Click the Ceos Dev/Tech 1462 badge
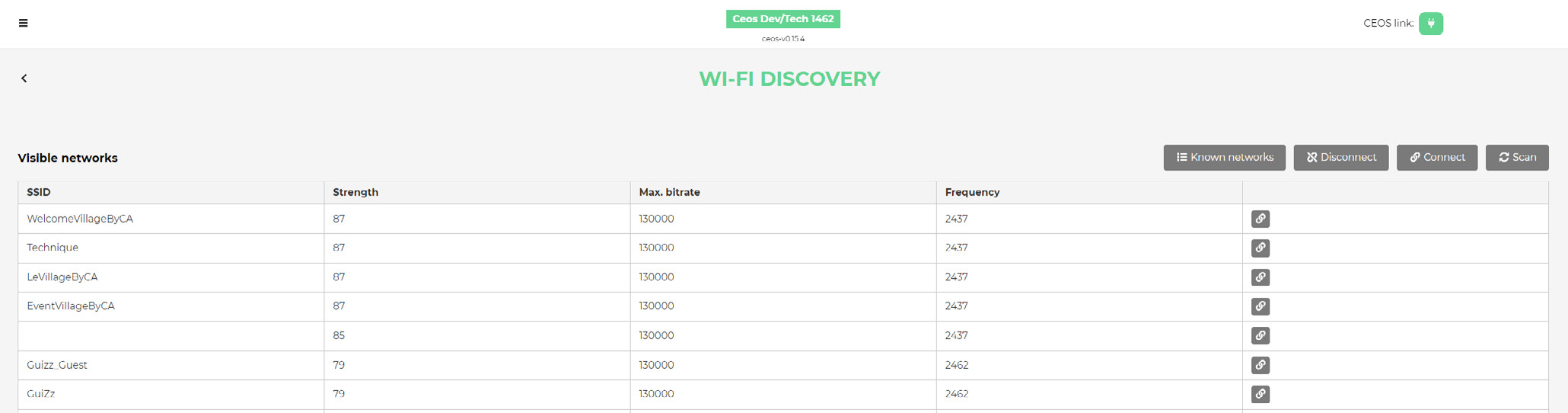This screenshot has height=413, width=1568. (782, 19)
